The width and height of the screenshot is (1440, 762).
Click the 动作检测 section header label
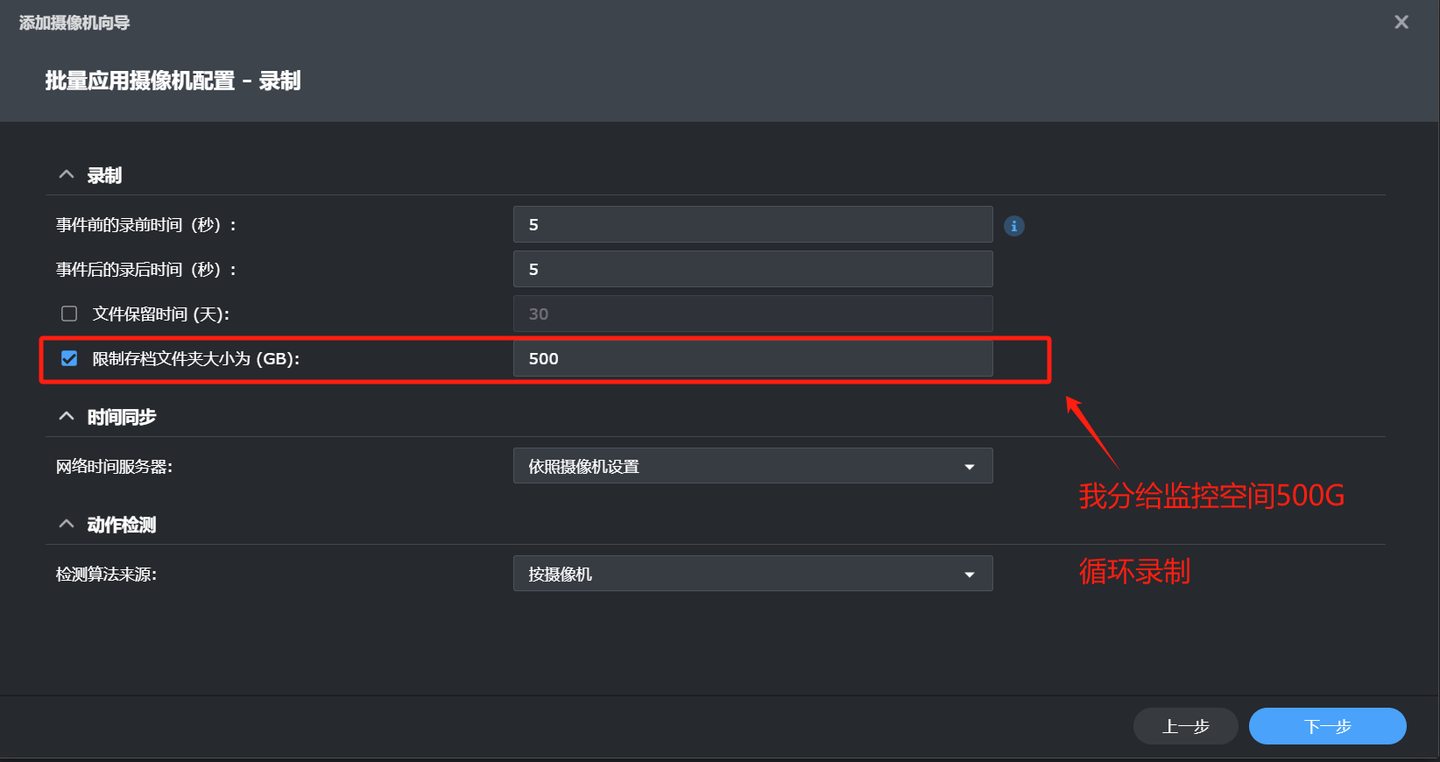coord(121,525)
